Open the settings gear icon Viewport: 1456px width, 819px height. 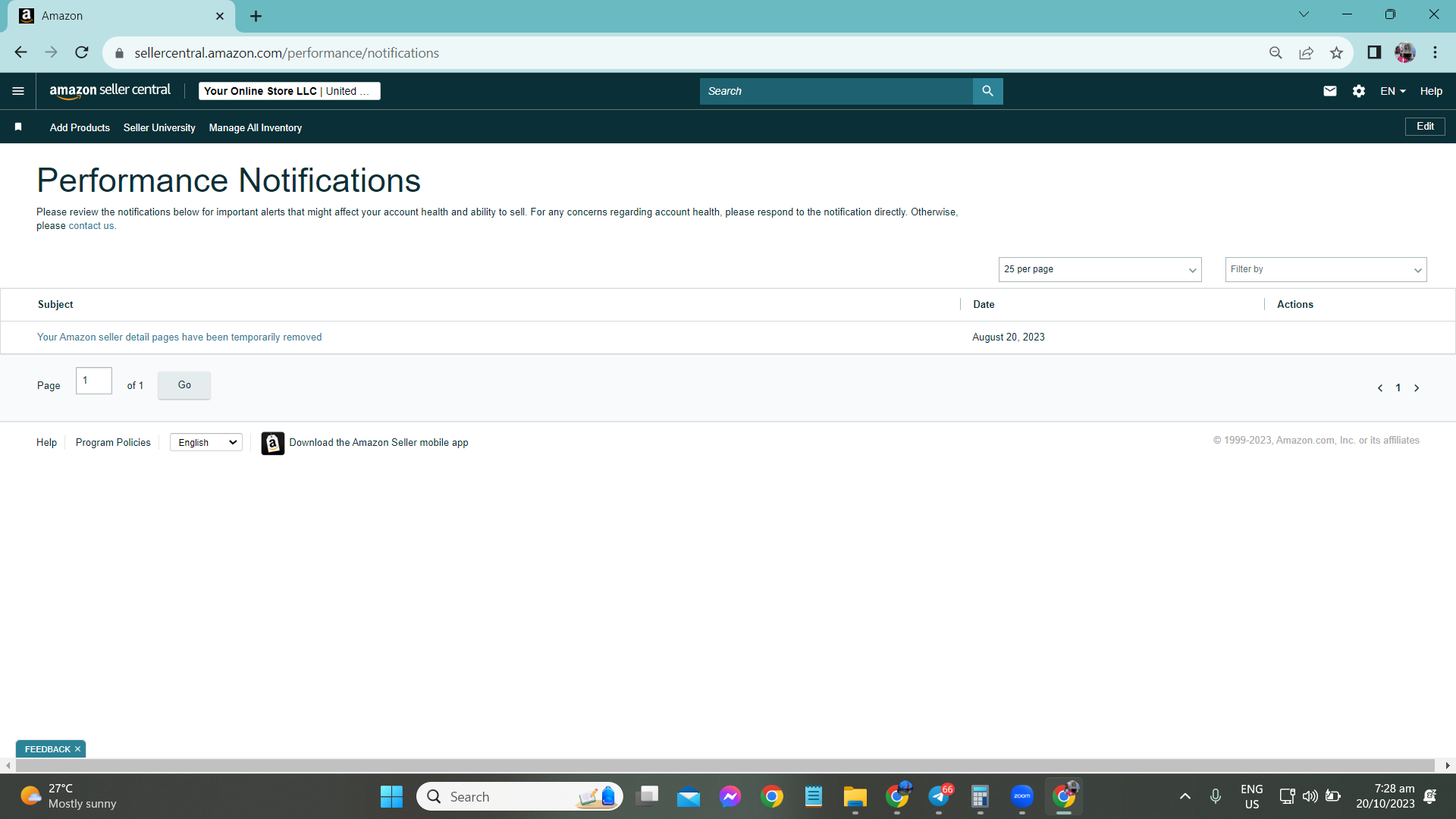coord(1359,91)
